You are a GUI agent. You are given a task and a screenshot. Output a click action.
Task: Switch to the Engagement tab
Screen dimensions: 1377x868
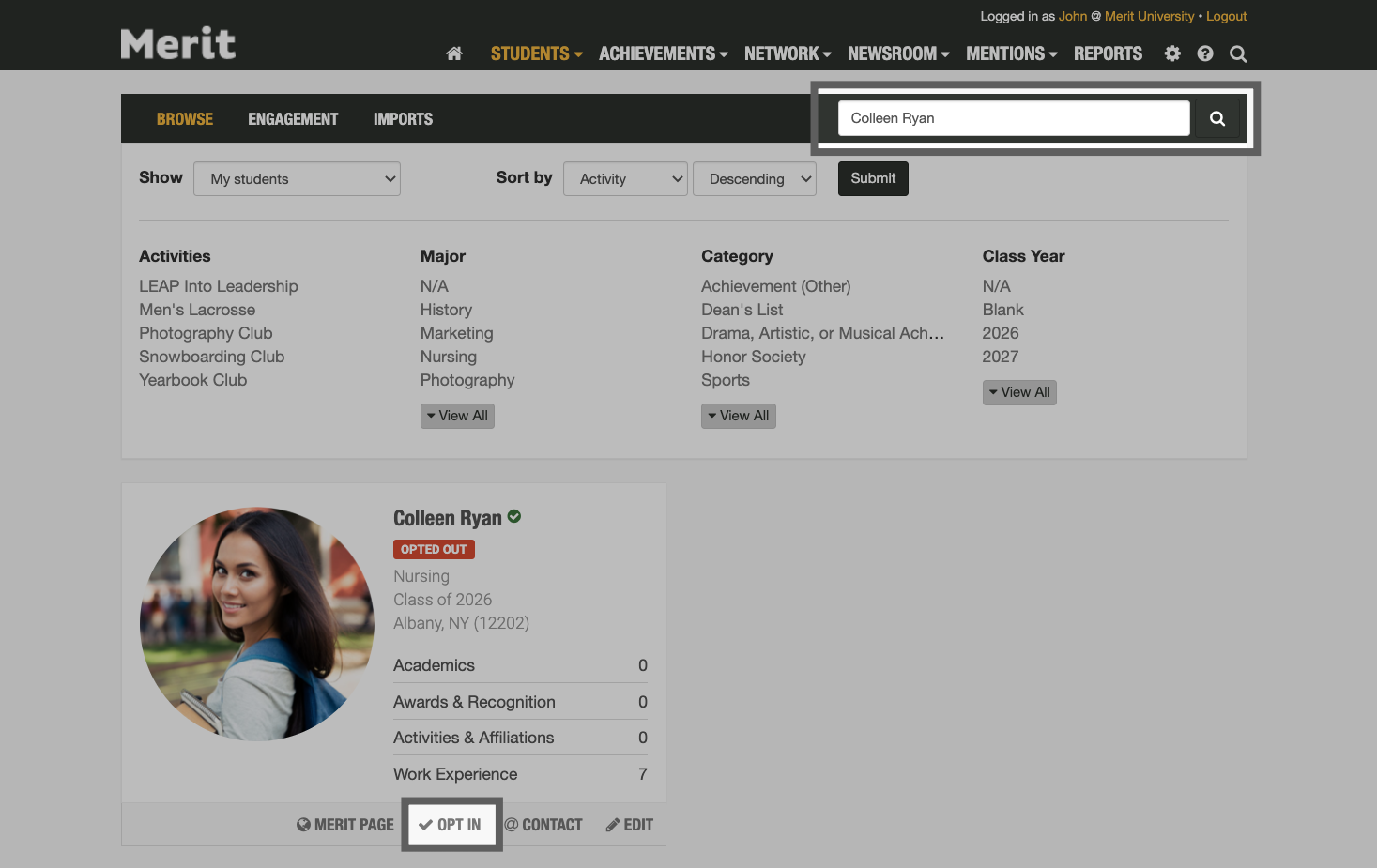tap(293, 118)
